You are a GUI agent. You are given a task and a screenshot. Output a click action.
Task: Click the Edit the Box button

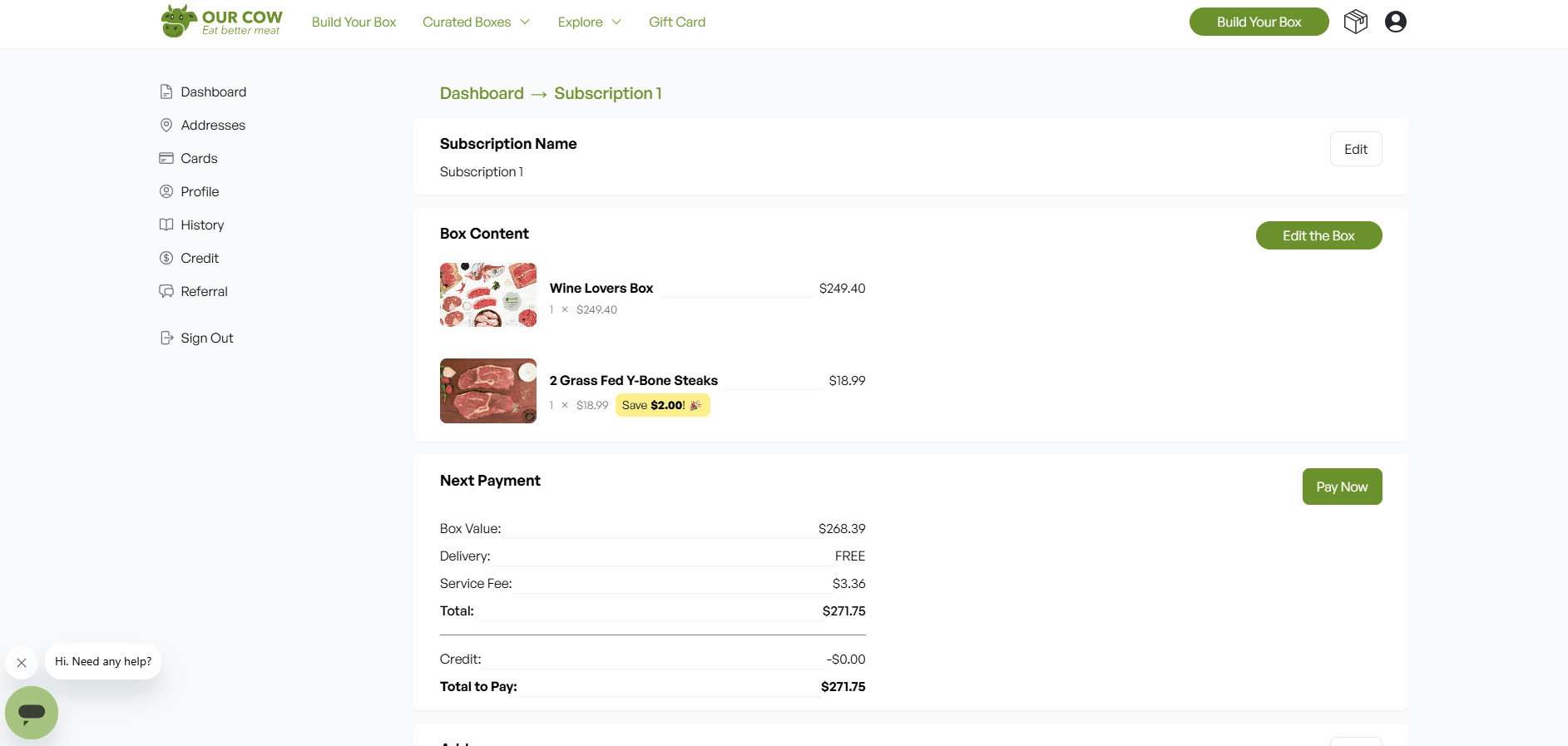pyautogui.click(x=1318, y=235)
